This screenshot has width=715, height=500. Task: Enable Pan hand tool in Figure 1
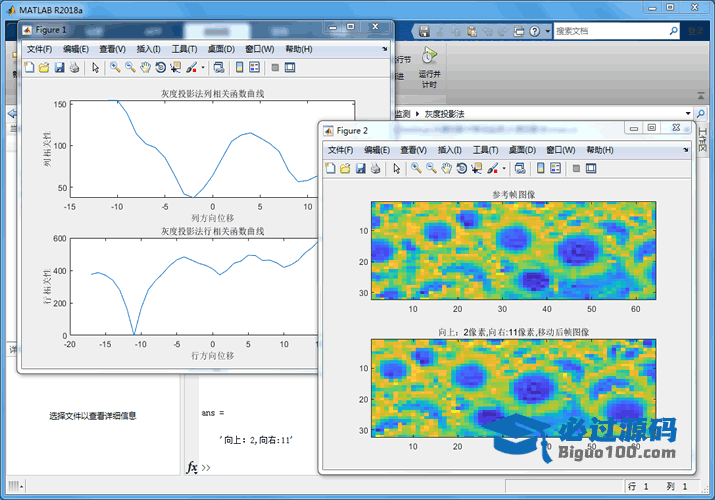coord(145,68)
